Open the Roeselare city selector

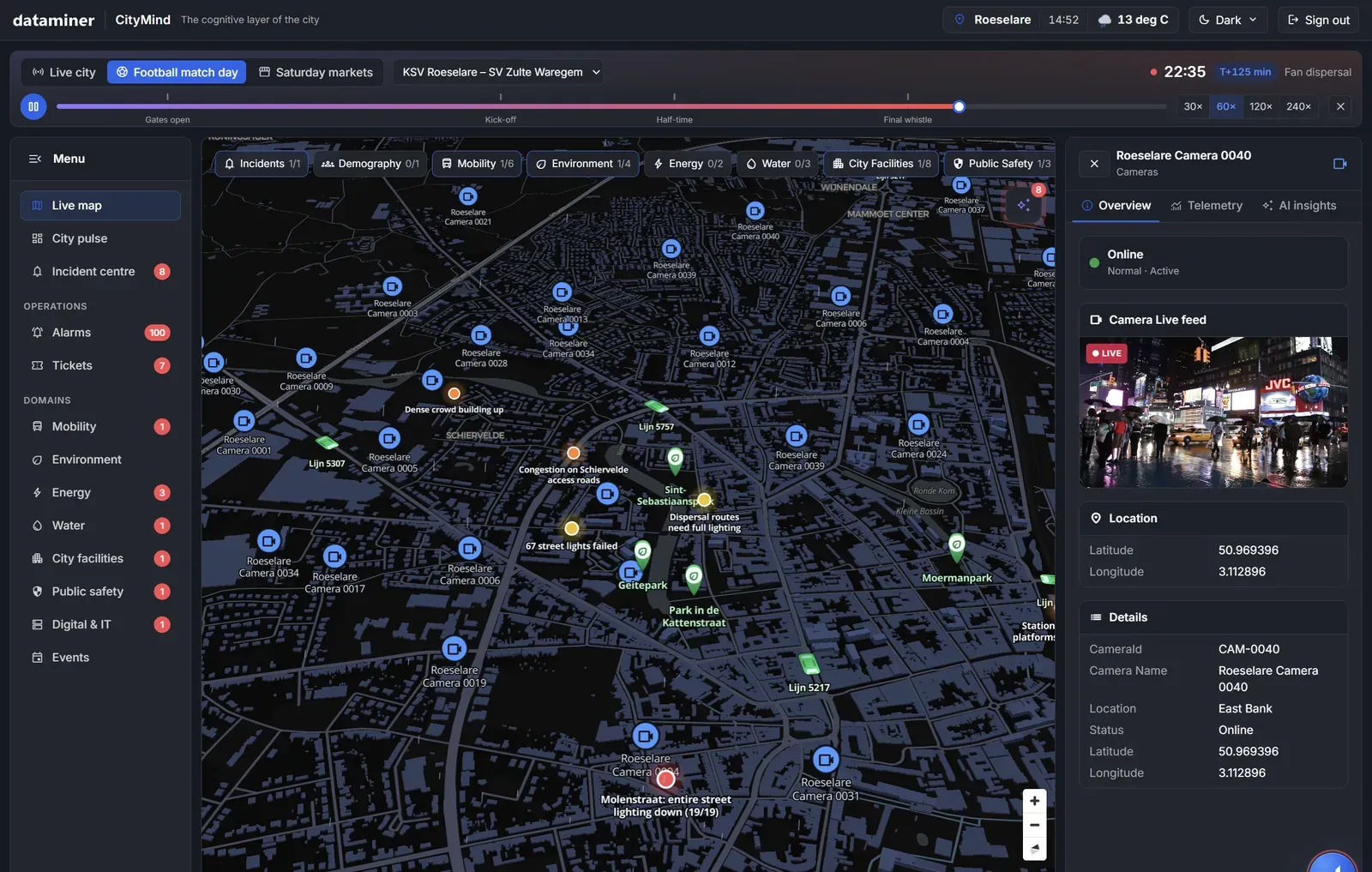[993, 20]
